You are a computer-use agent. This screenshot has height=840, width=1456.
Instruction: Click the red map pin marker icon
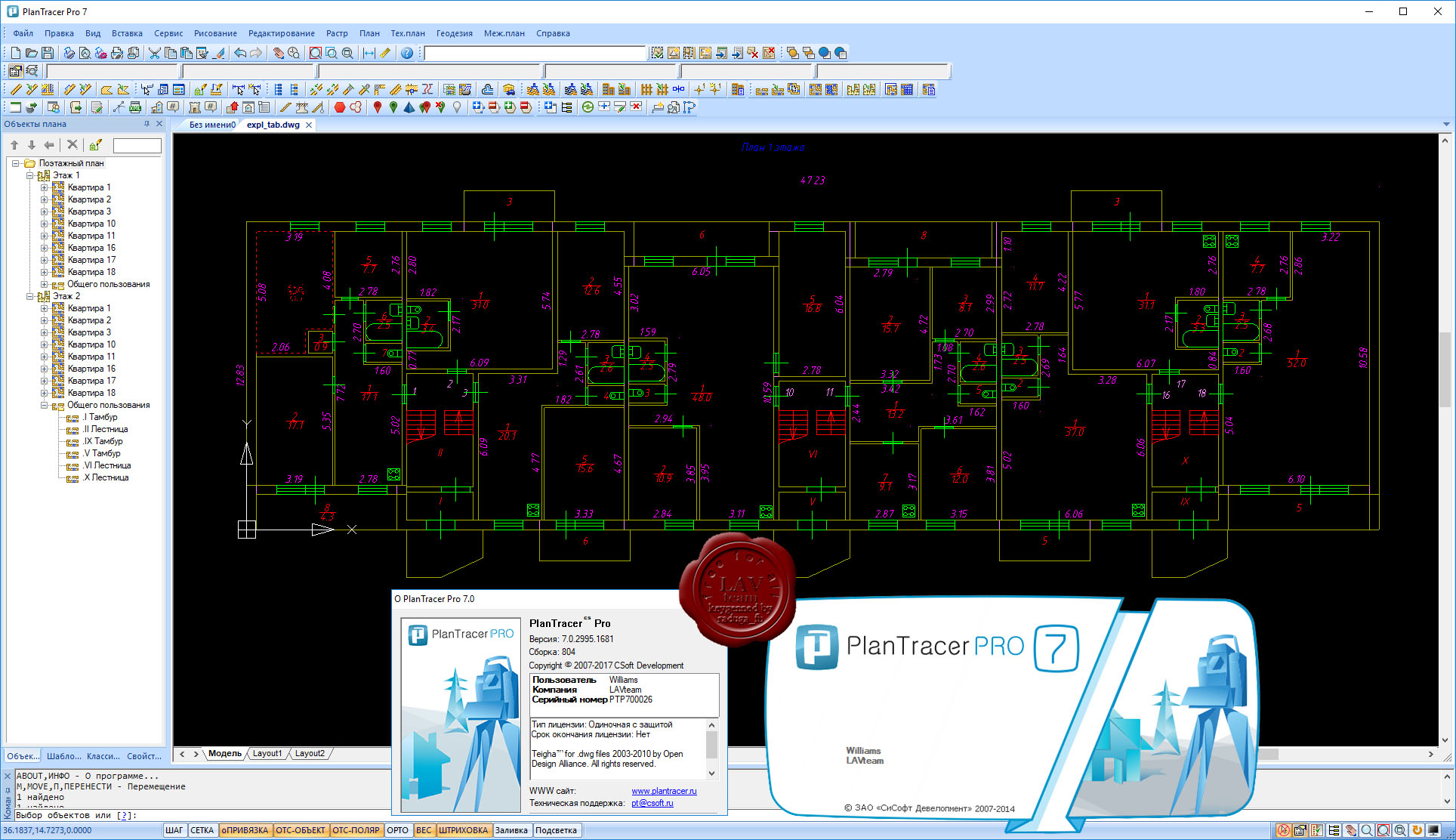point(378,107)
